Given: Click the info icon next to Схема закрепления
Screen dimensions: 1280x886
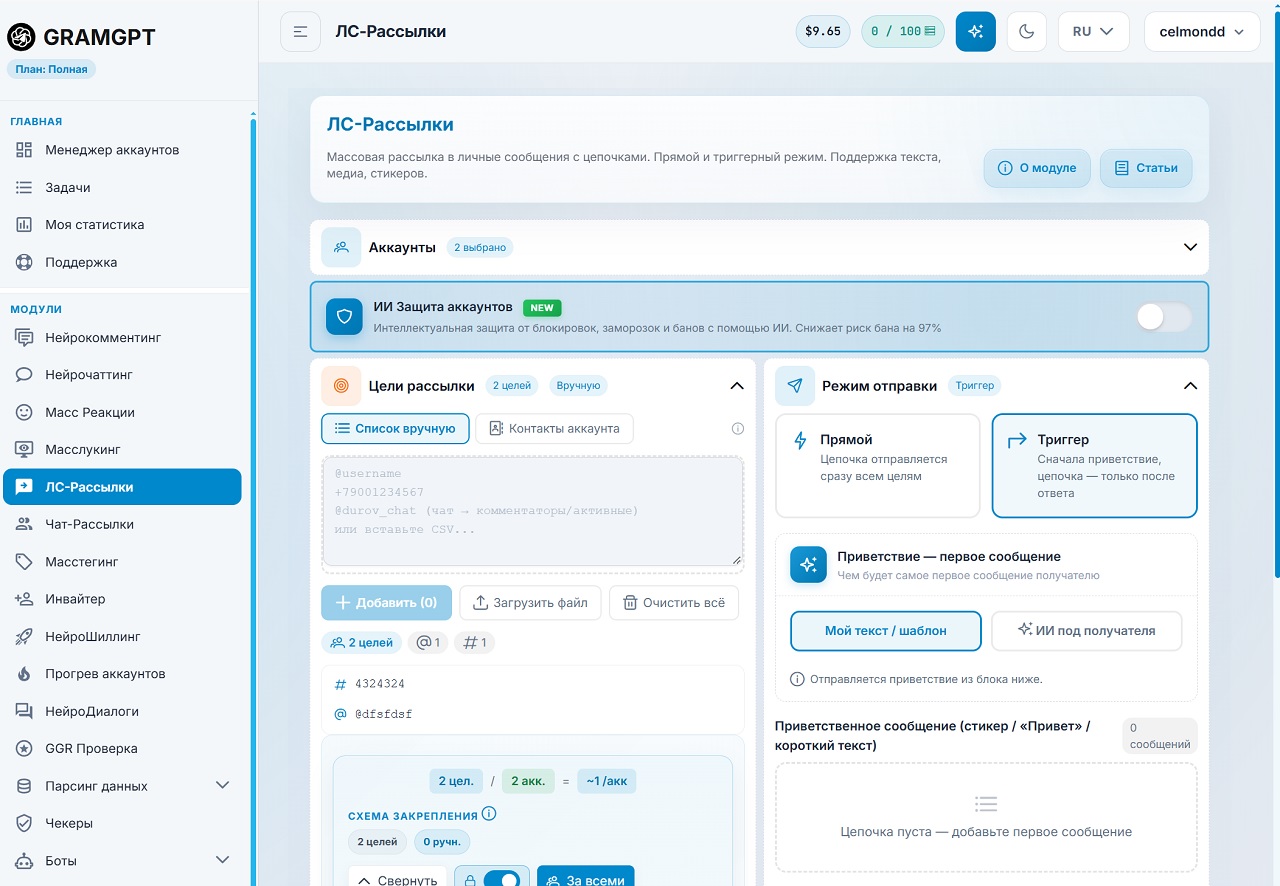Looking at the screenshot, I should click(x=489, y=814).
